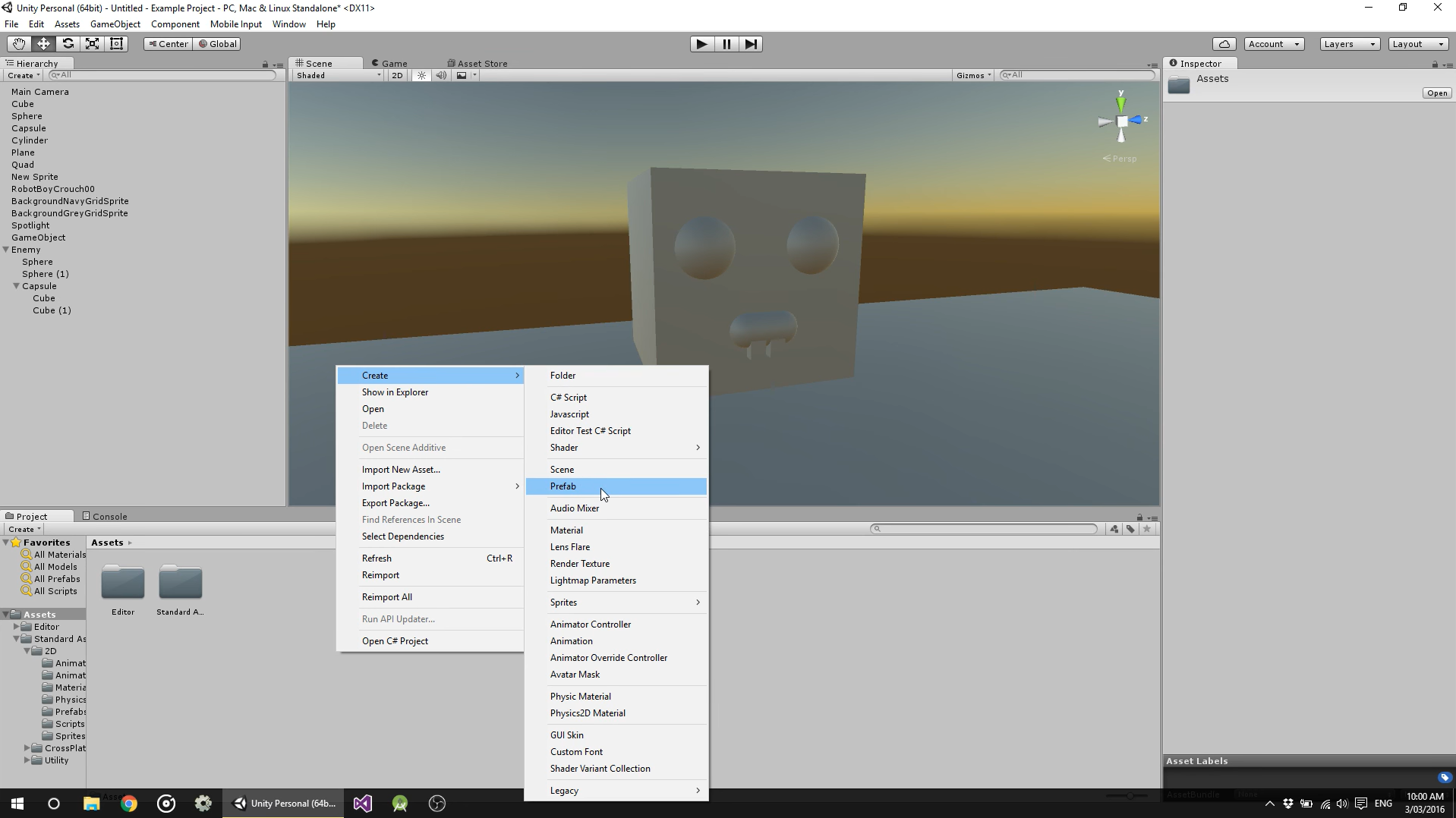Screen dimensions: 1456x818
Task: Collapse Capsule child under Enemy
Action: tap(17, 286)
